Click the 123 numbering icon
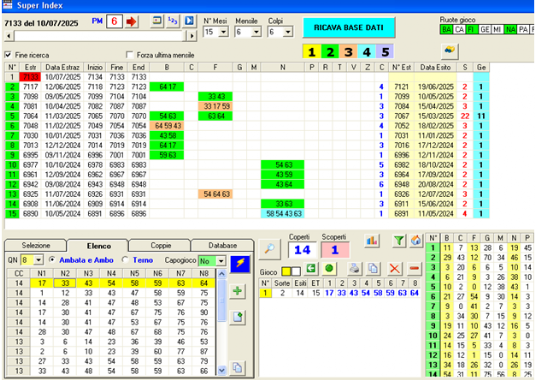The width and height of the screenshot is (535, 380). (x=173, y=21)
